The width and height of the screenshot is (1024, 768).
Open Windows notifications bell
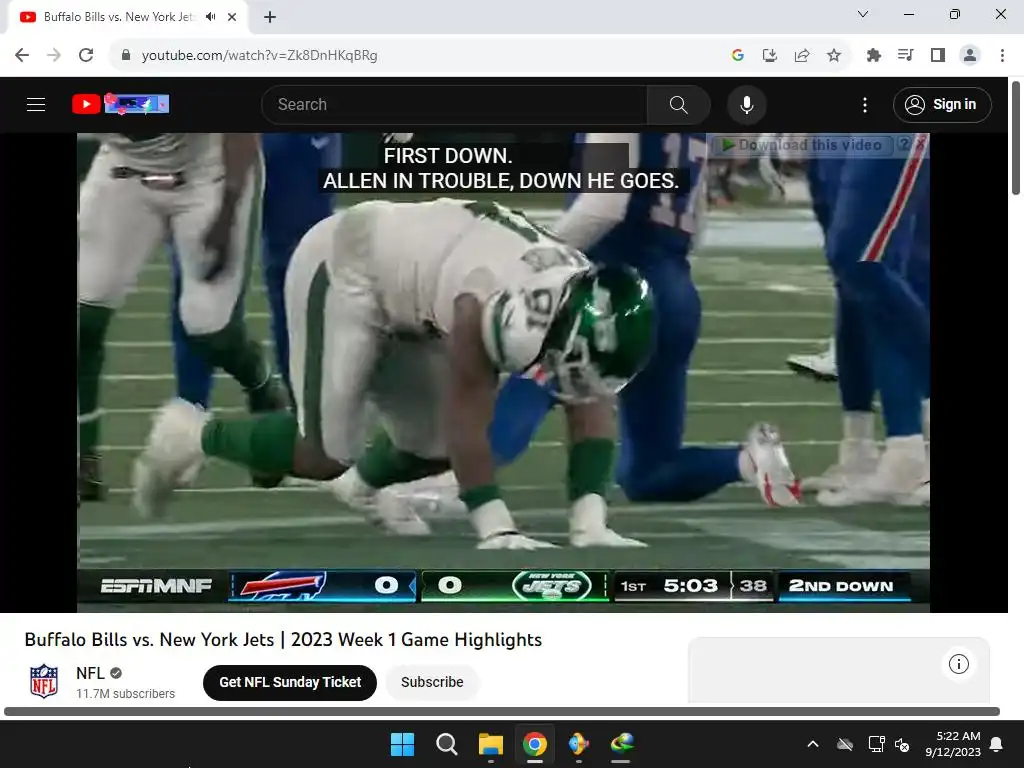pos(997,744)
